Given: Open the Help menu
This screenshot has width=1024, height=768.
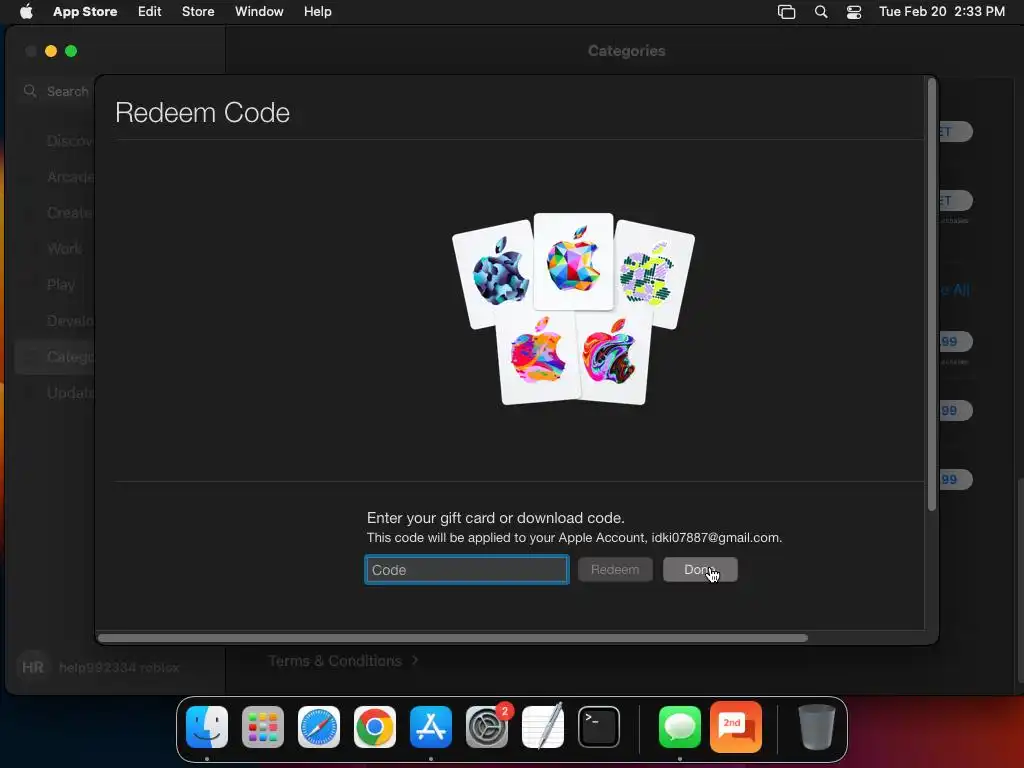Looking at the screenshot, I should pyautogui.click(x=317, y=11).
